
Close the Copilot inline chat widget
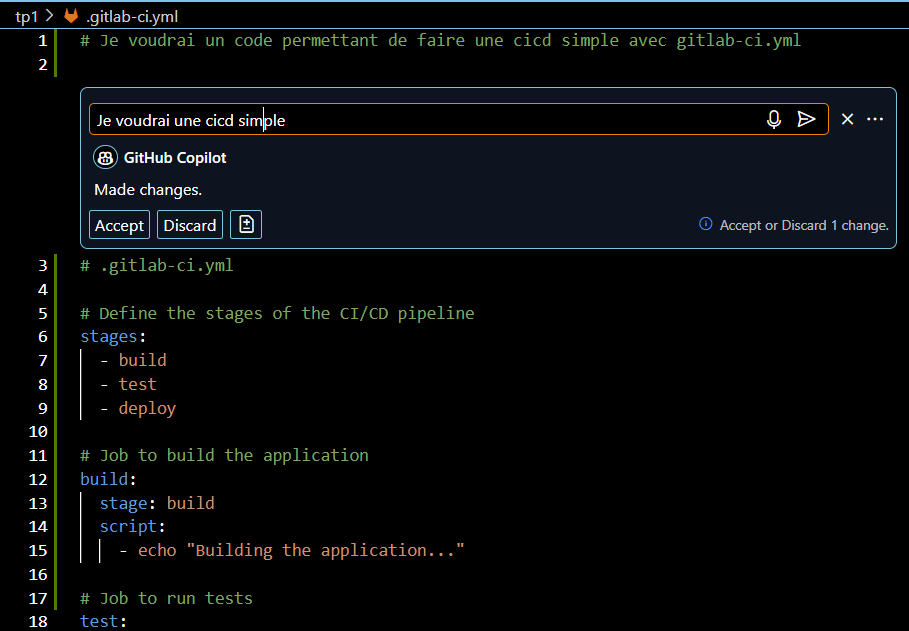tap(847, 119)
